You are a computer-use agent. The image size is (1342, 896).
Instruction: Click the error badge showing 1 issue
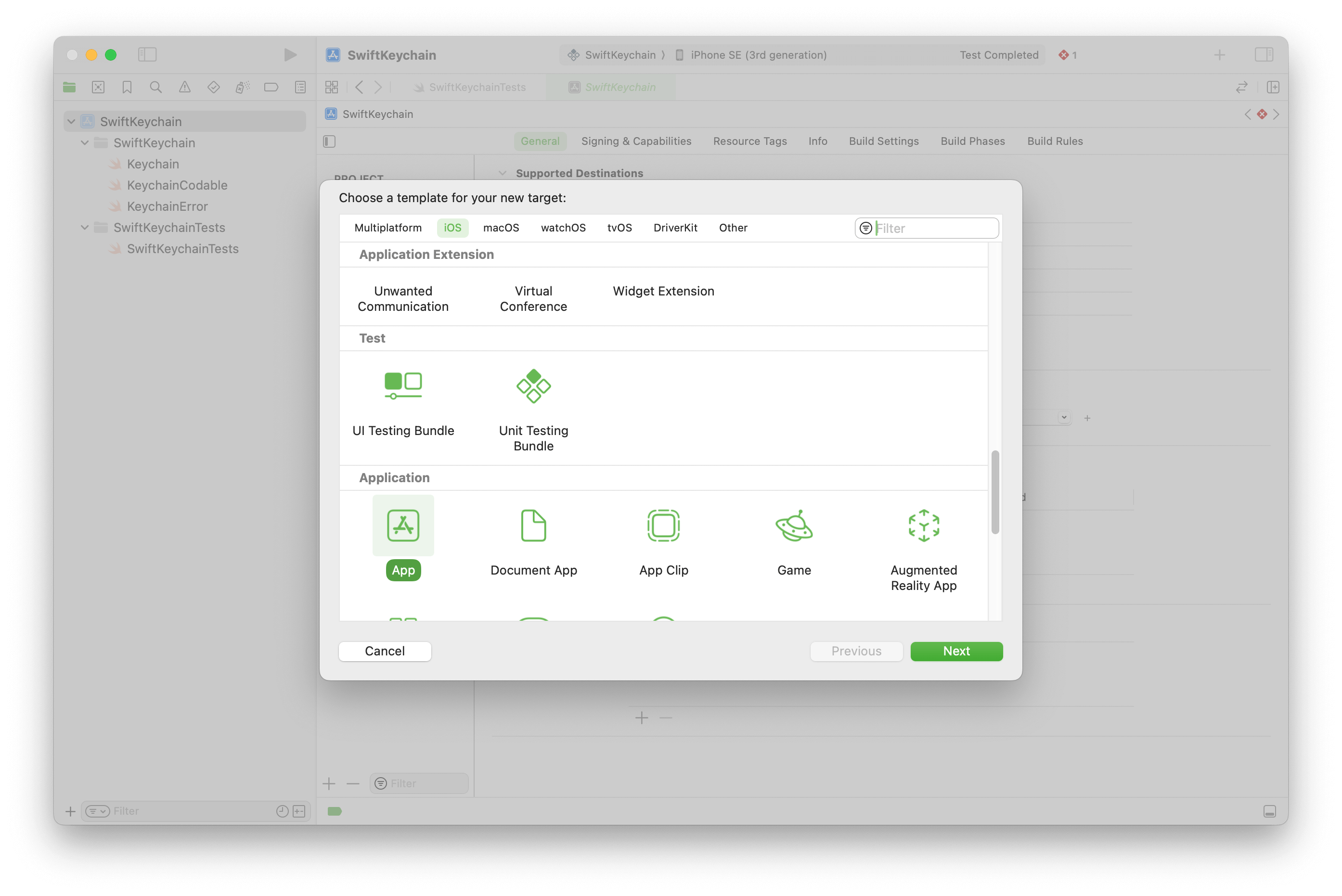[x=1067, y=55]
